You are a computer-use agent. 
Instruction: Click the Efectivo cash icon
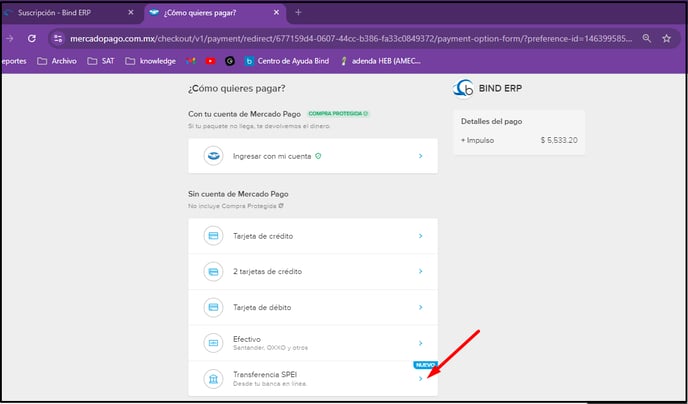(214, 343)
